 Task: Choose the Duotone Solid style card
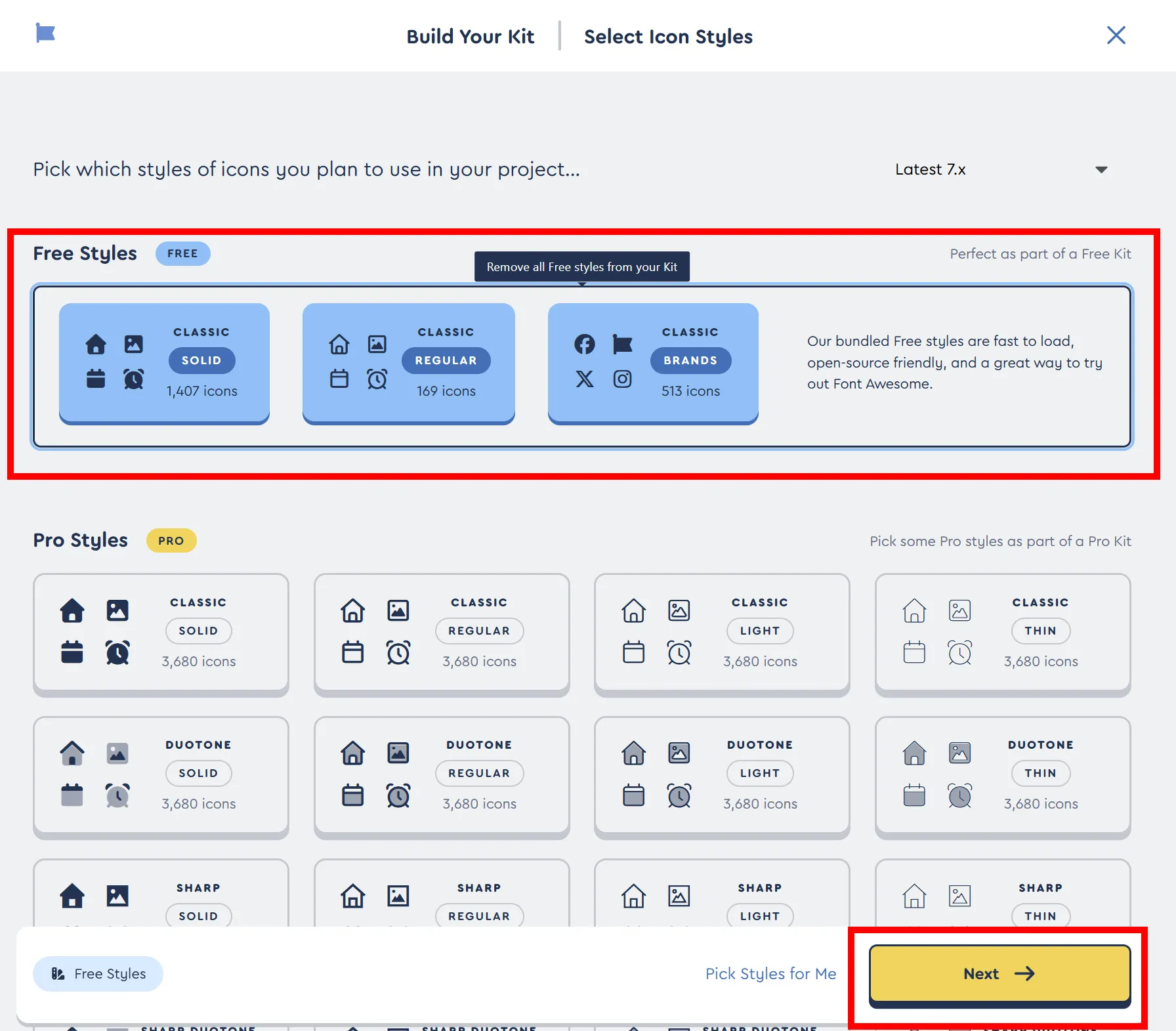[161, 775]
